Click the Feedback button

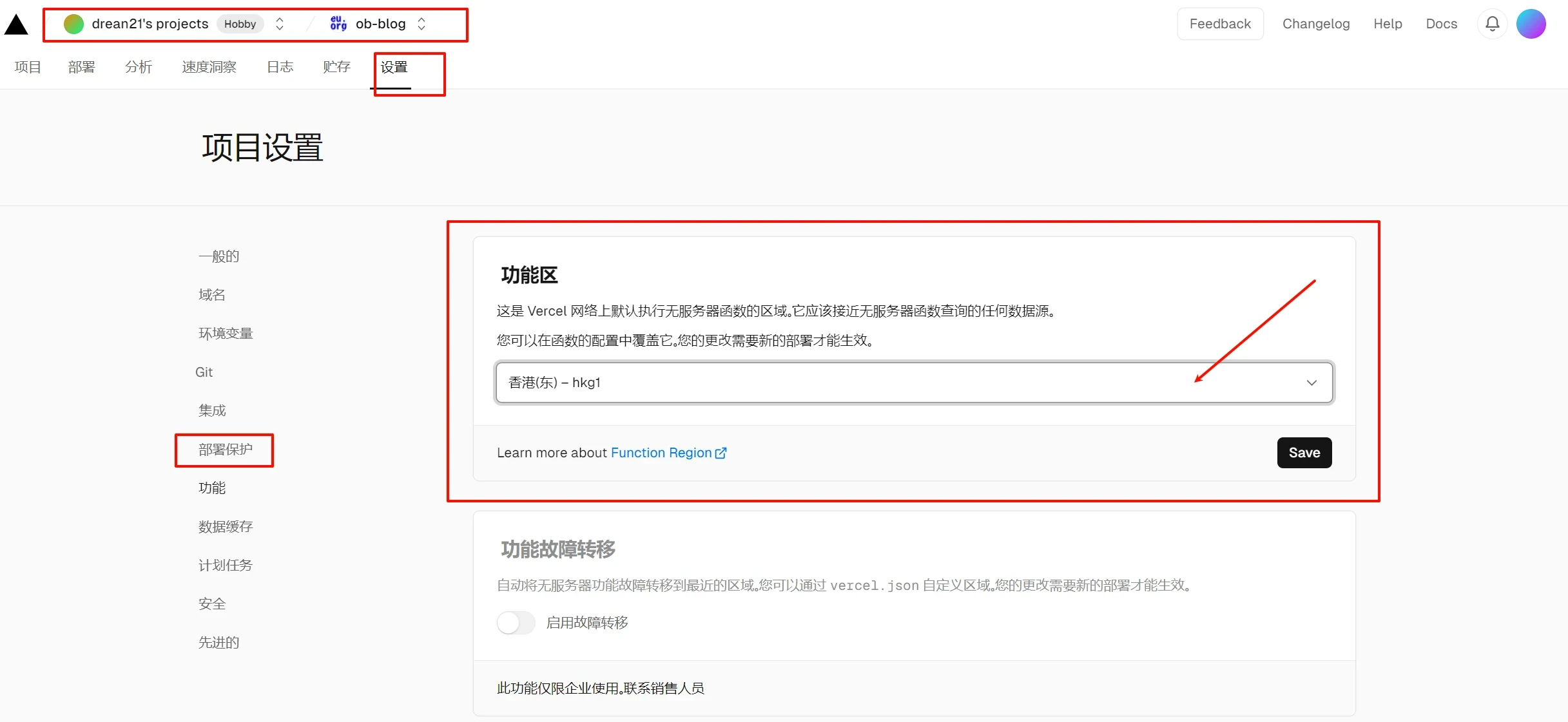tap(1219, 24)
